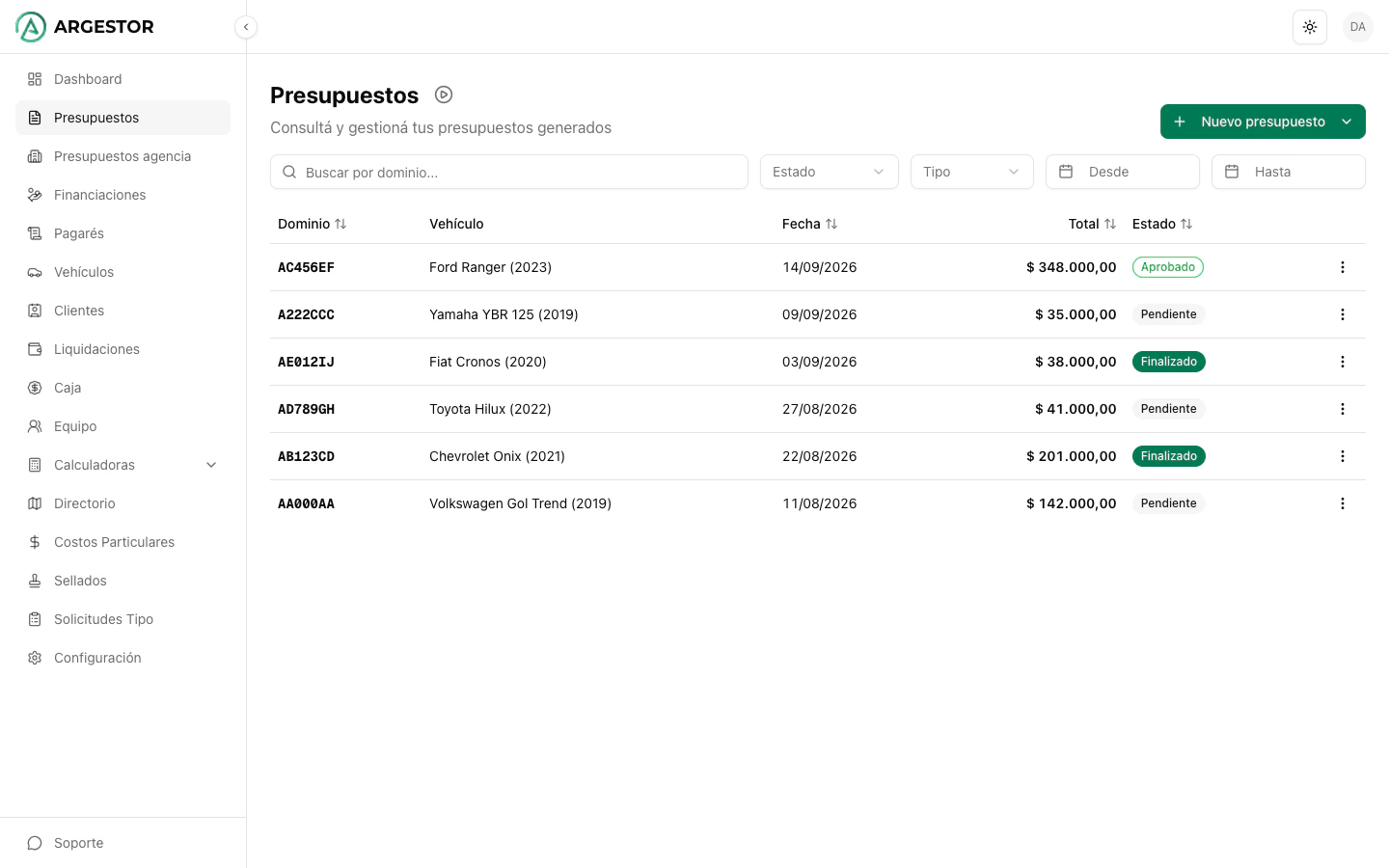The image size is (1389, 868).
Task: Go to Clientes page
Action: [x=123, y=311]
